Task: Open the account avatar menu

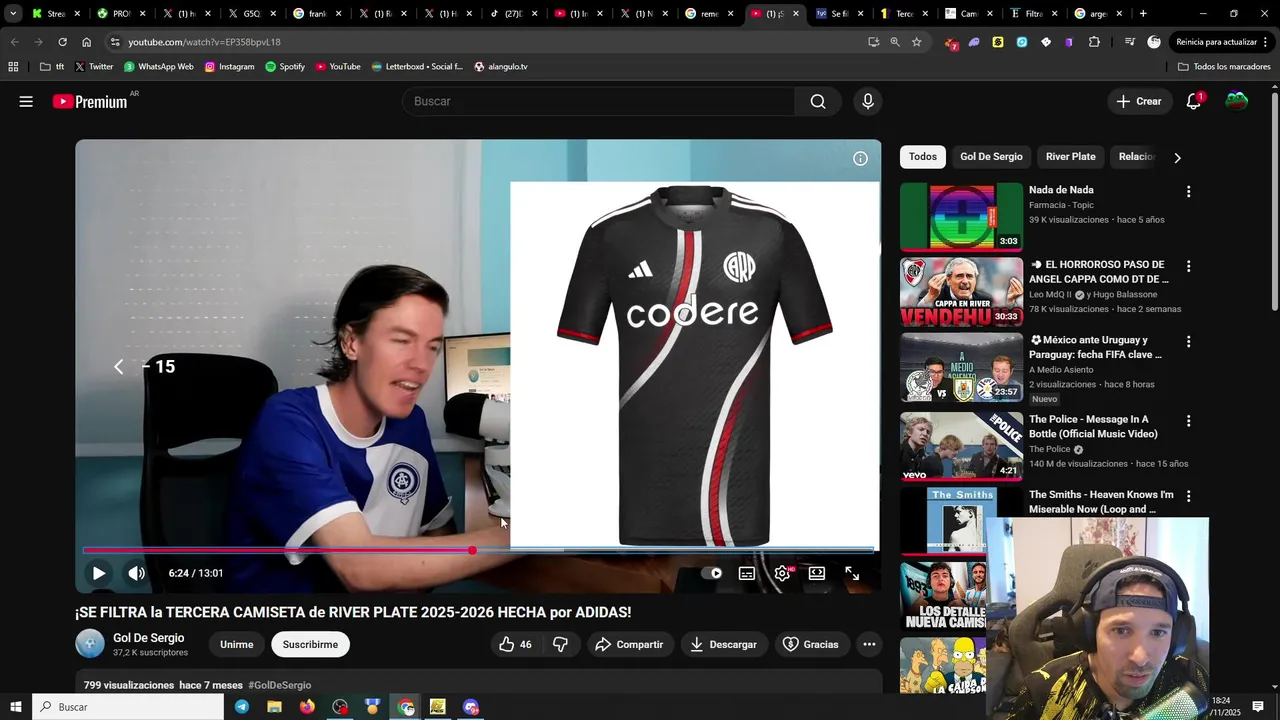Action: 1237,101
